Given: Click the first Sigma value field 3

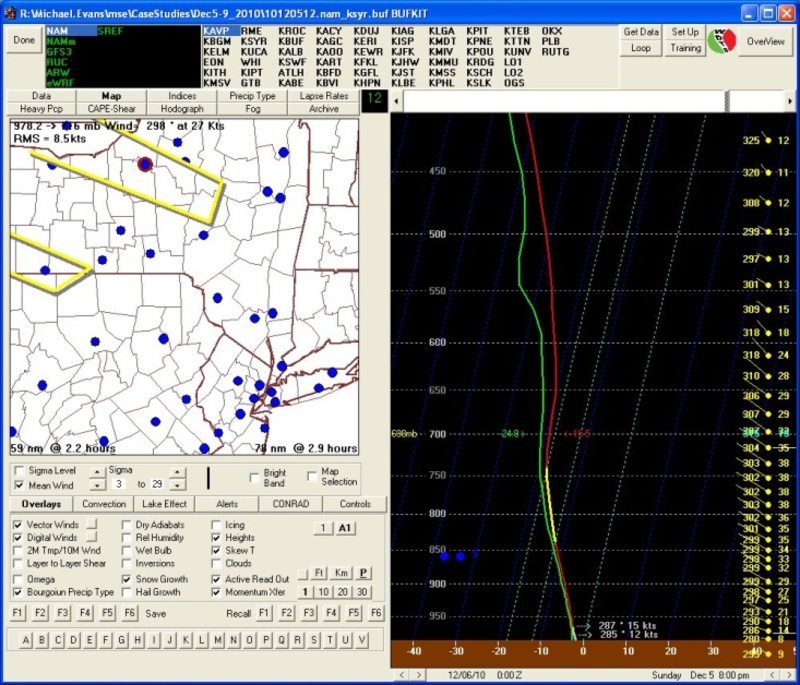Looking at the screenshot, I should pyautogui.click(x=118, y=484).
